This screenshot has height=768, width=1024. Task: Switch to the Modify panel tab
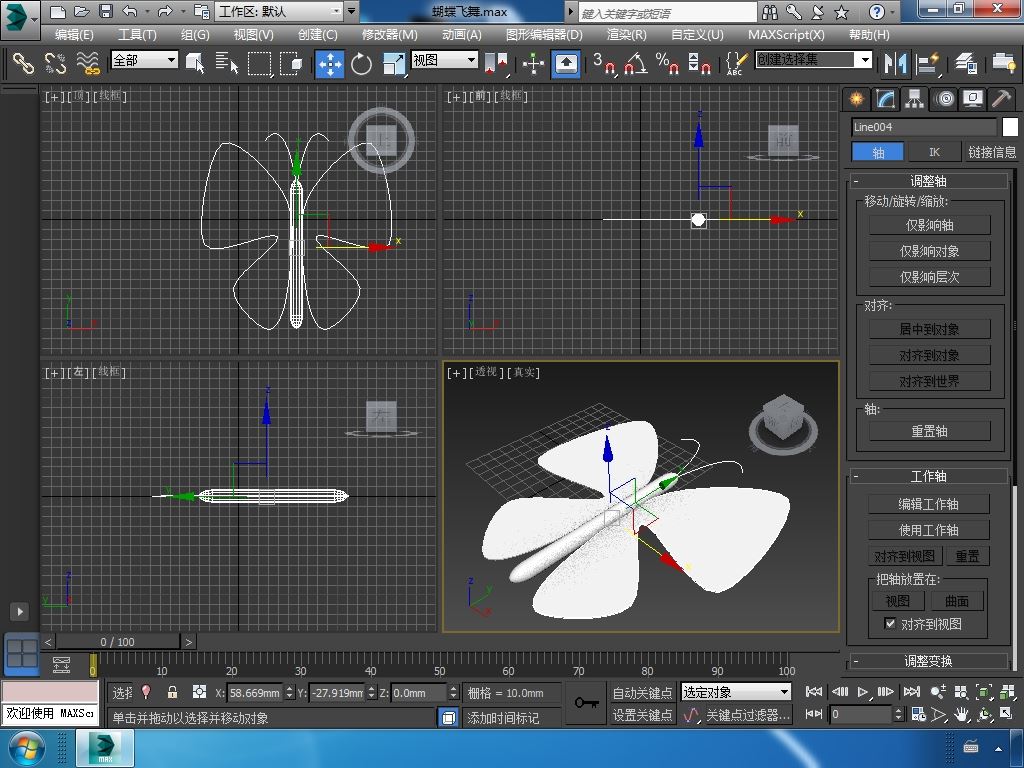[x=885, y=98]
